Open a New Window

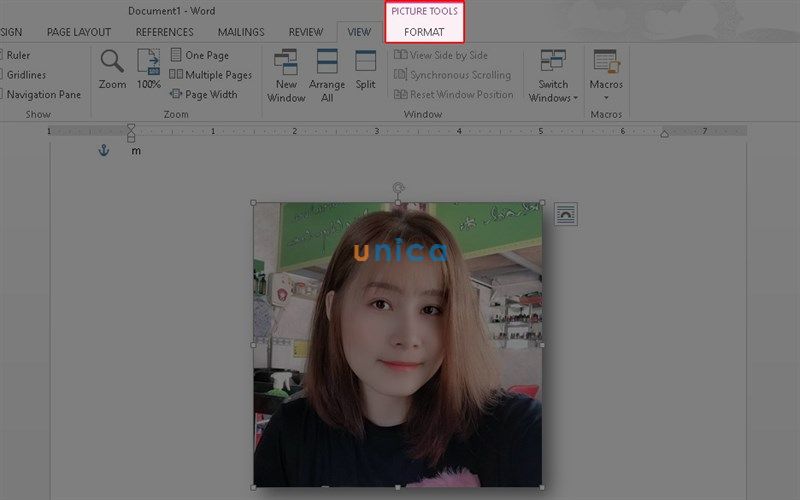(x=286, y=76)
